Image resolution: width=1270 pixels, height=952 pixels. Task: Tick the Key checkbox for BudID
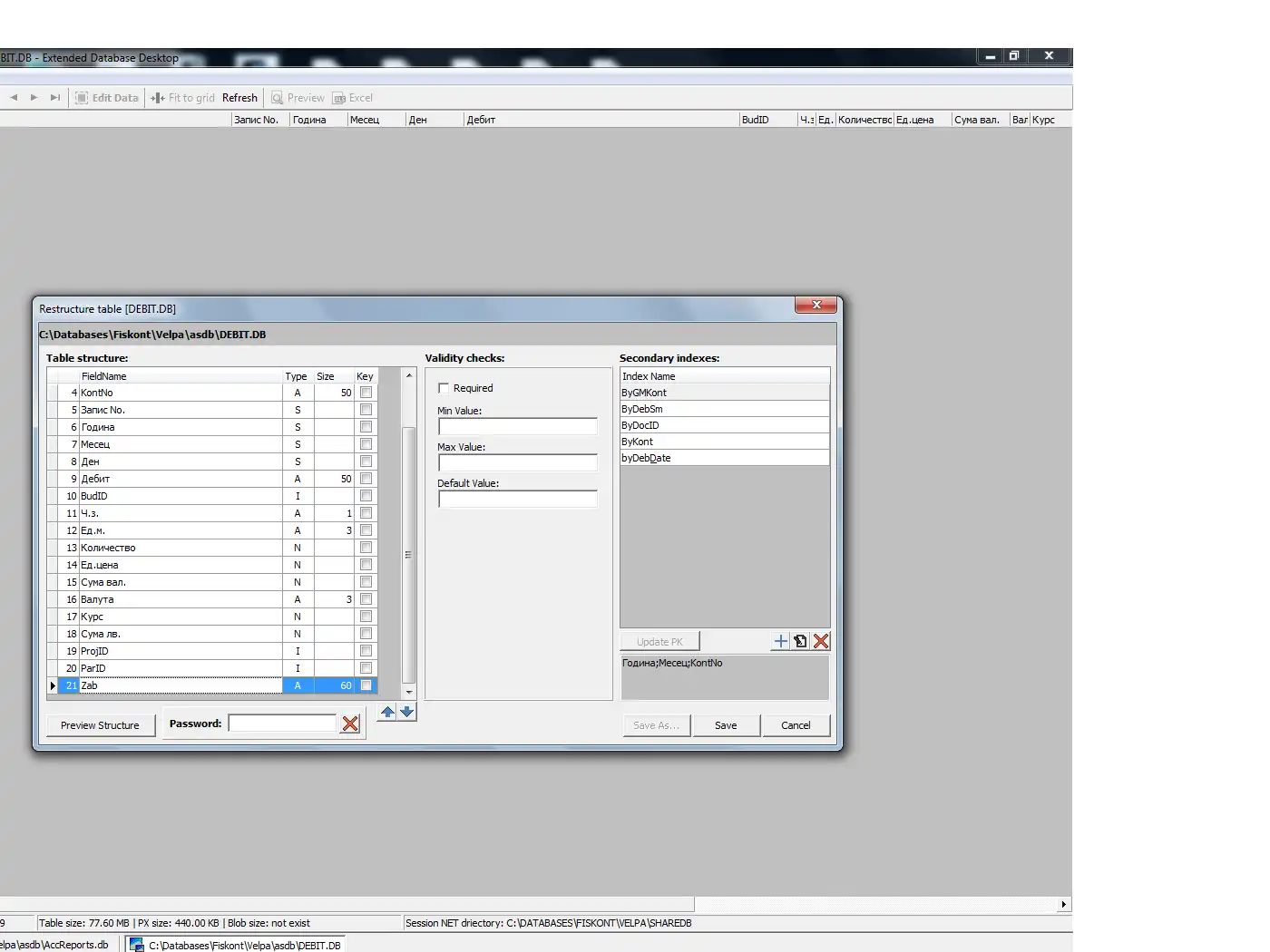tap(366, 496)
